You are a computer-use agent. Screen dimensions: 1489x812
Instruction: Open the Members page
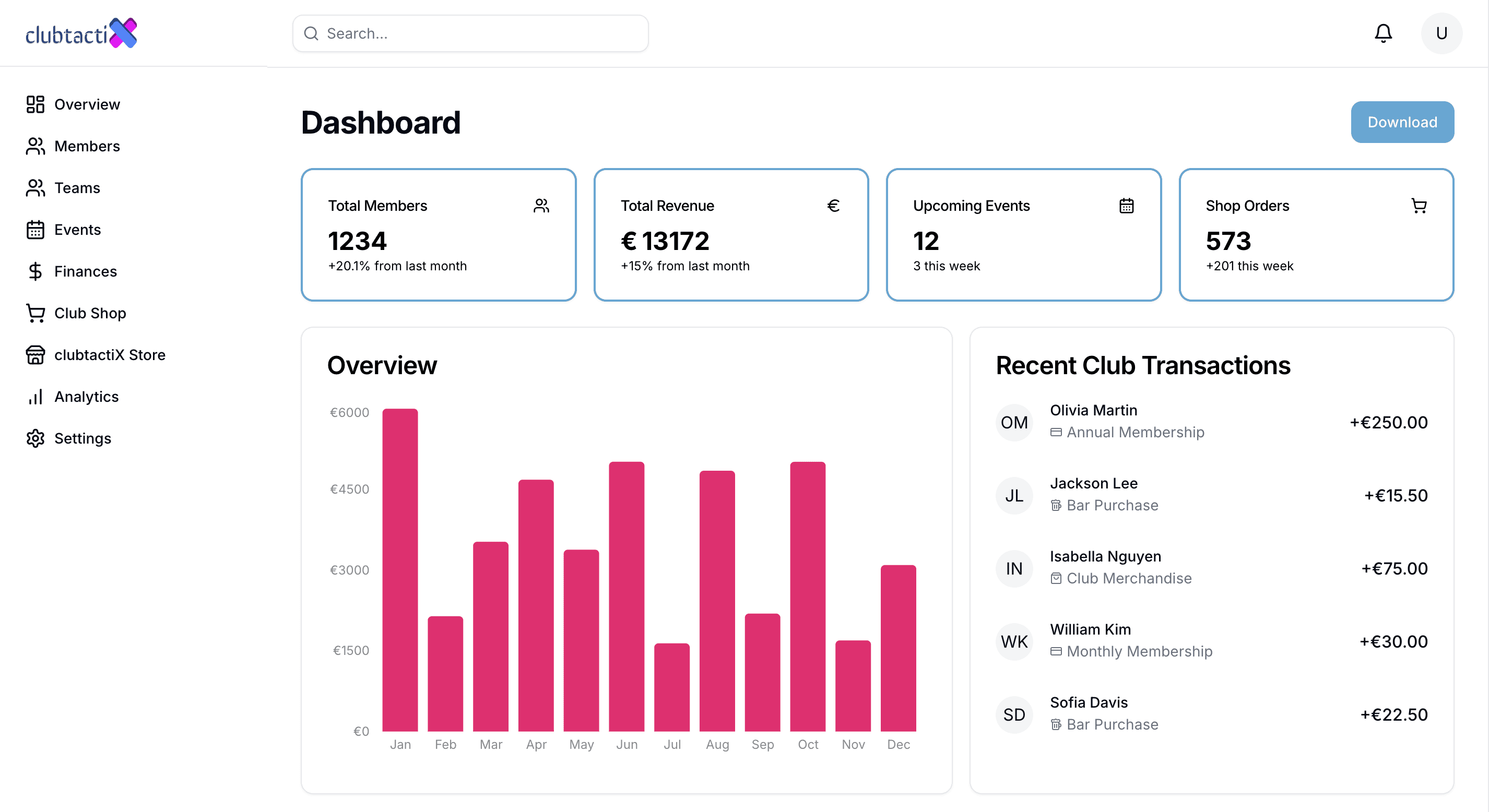coord(87,146)
